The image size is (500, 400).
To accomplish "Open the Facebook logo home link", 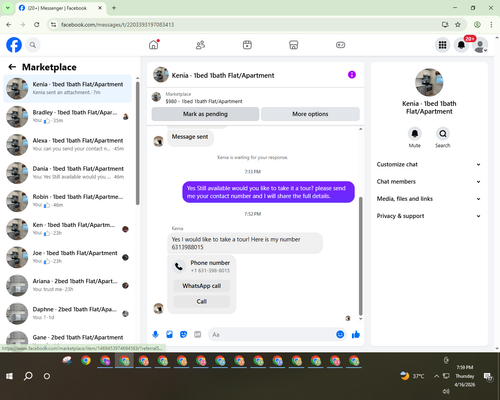I will [14, 45].
